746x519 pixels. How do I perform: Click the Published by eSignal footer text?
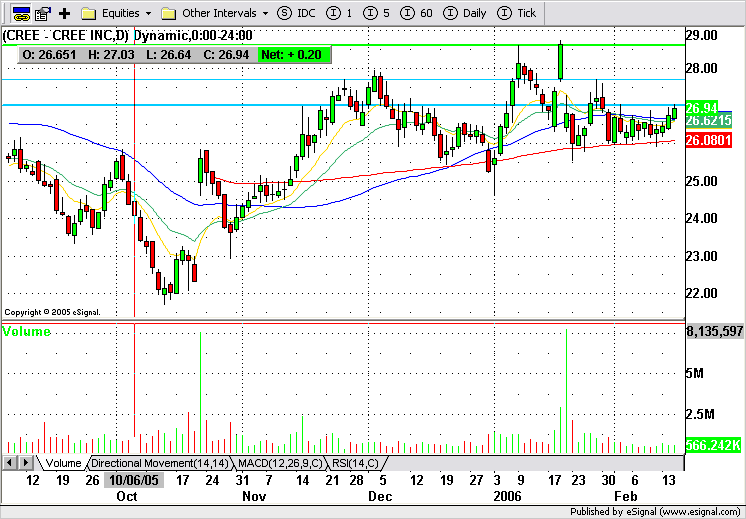tap(655, 512)
